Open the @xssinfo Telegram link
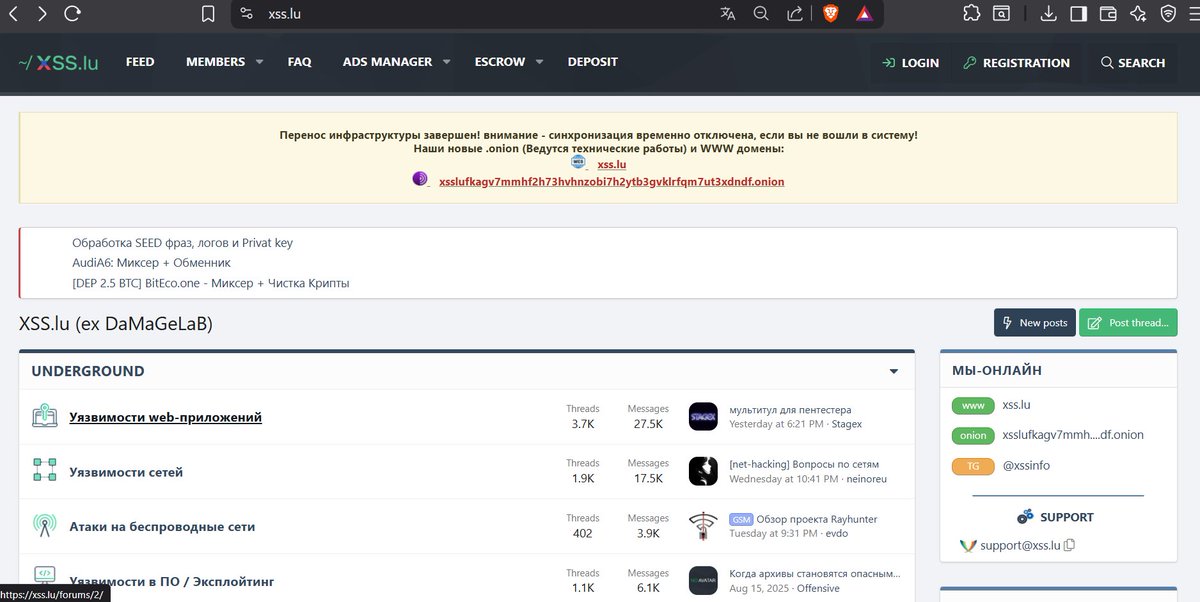This screenshot has width=1200, height=602. pos(1026,466)
